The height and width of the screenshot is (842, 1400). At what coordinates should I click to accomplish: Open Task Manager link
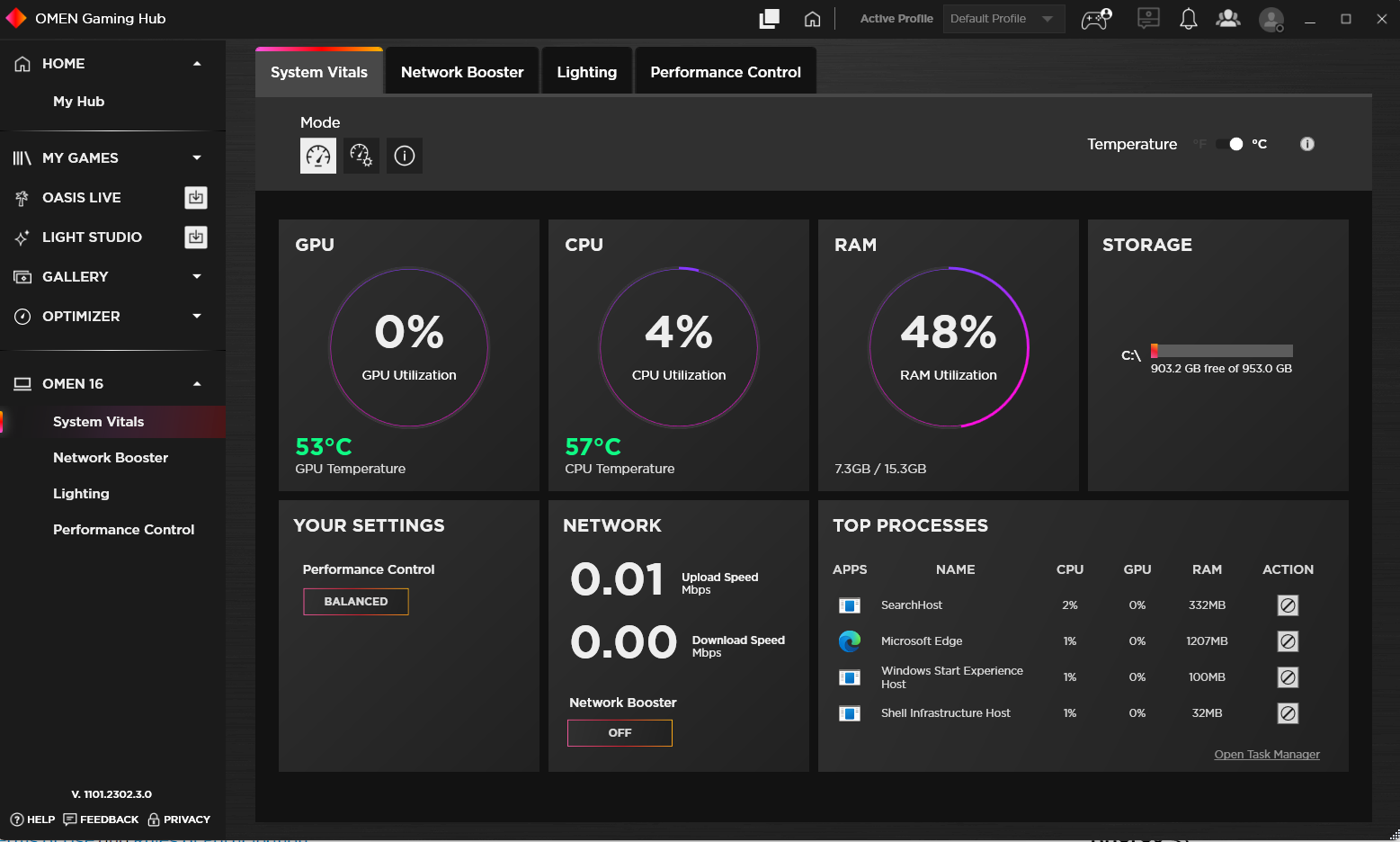tap(1266, 754)
